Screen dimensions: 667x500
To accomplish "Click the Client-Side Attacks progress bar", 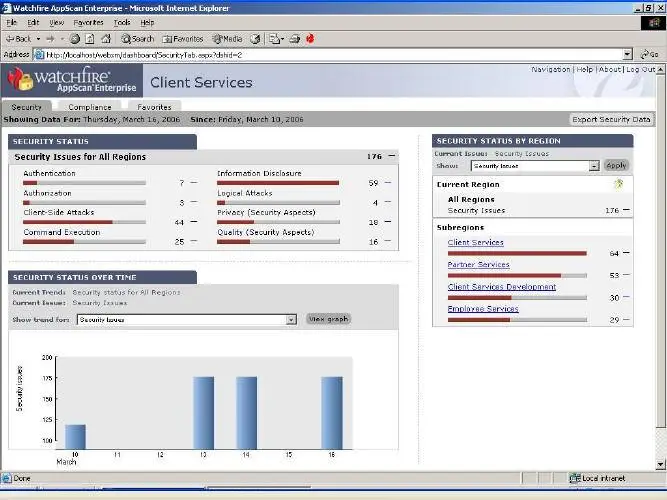I will 84,222.
